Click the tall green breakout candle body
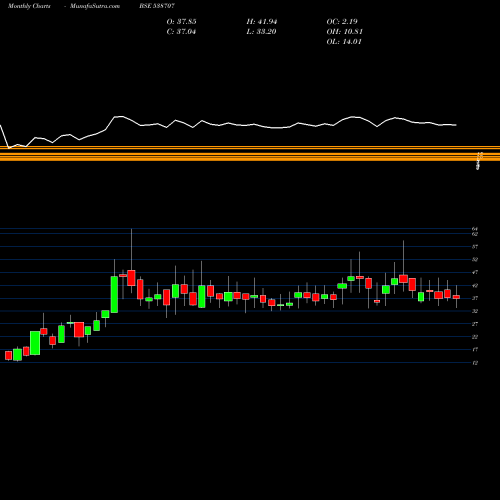This screenshot has height=500, width=500. (114, 294)
